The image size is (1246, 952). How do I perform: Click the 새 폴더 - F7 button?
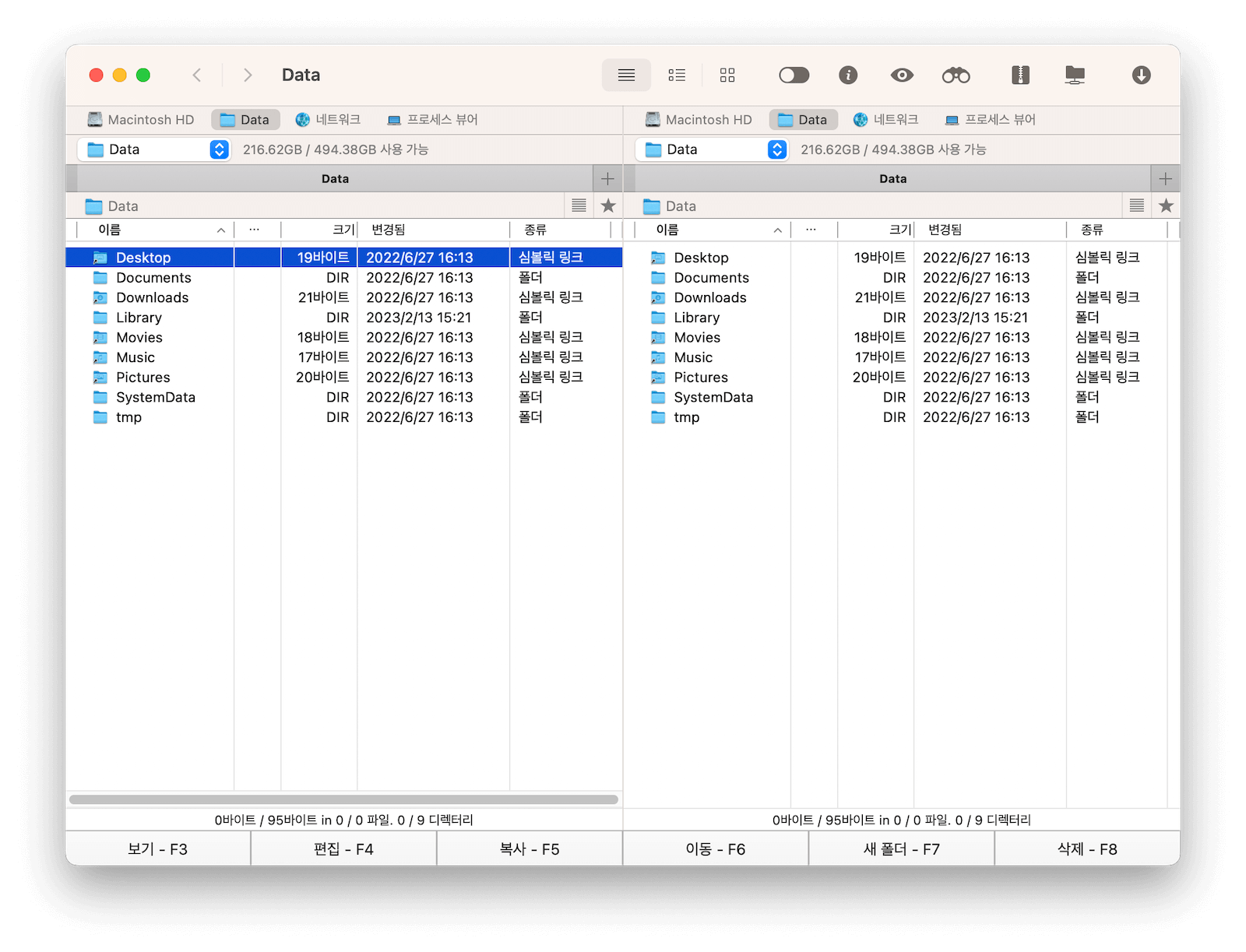[x=902, y=848]
